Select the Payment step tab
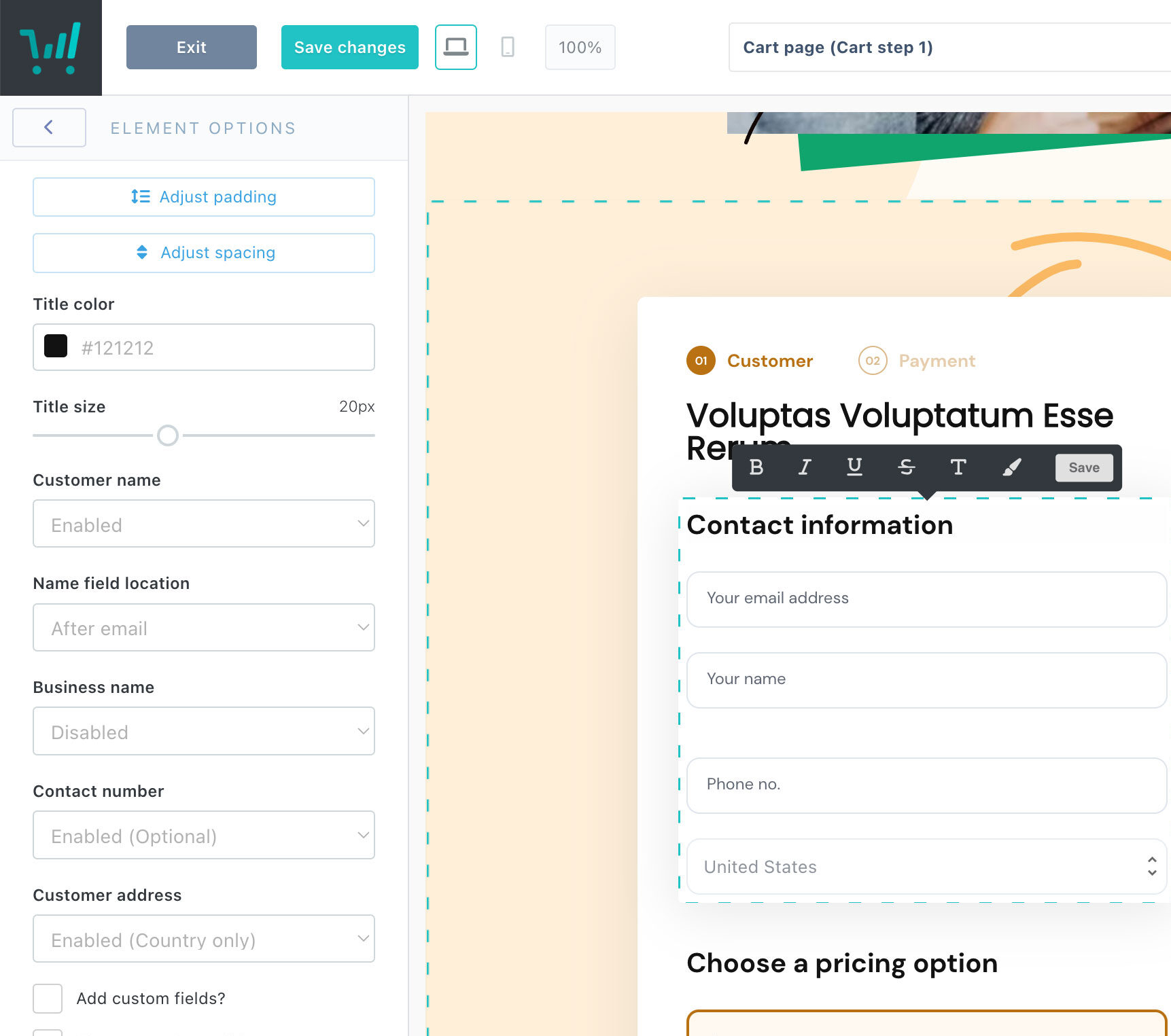The height and width of the screenshot is (1036, 1171). [x=917, y=361]
